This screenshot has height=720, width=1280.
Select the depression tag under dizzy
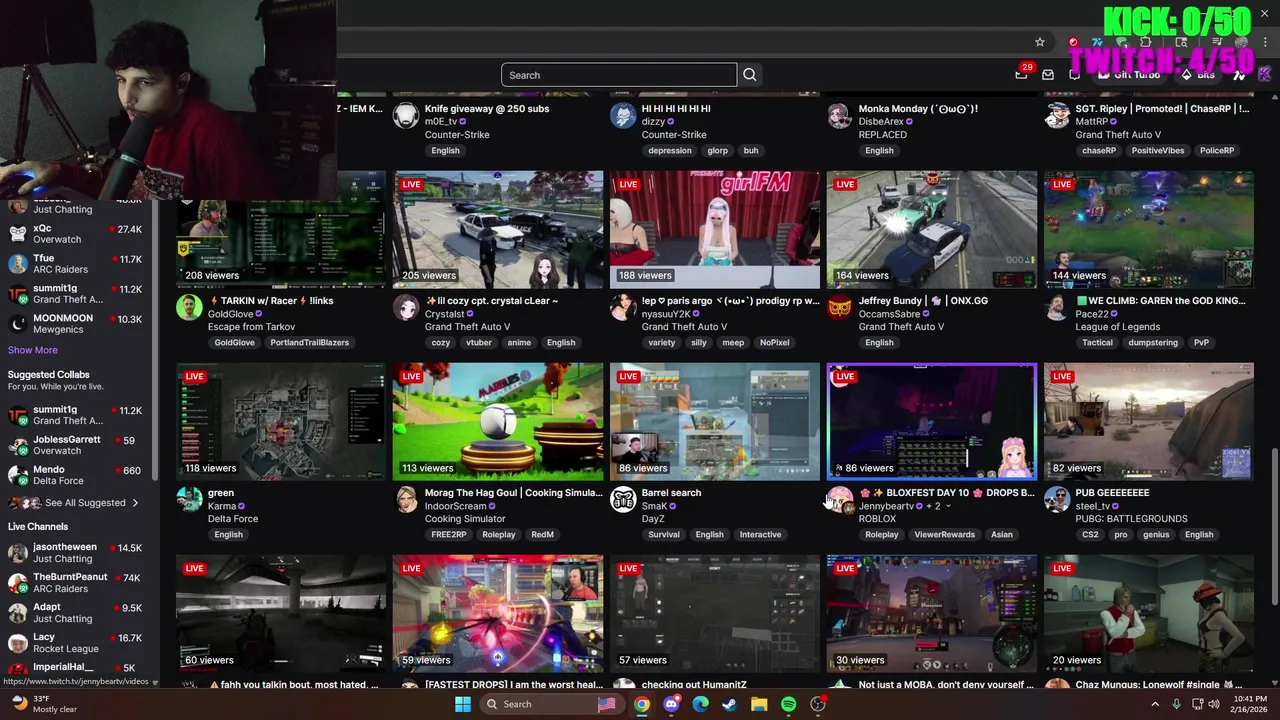[669, 150]
